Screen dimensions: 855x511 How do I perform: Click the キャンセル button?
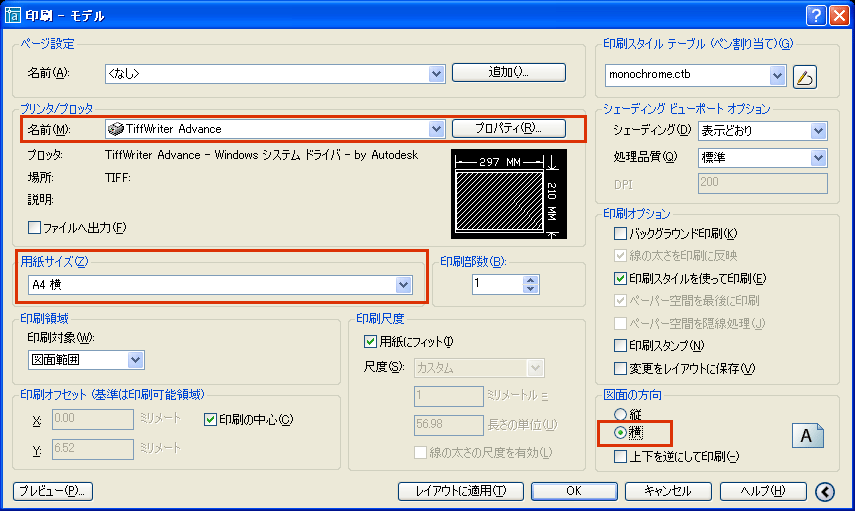[x=668, y=491]
